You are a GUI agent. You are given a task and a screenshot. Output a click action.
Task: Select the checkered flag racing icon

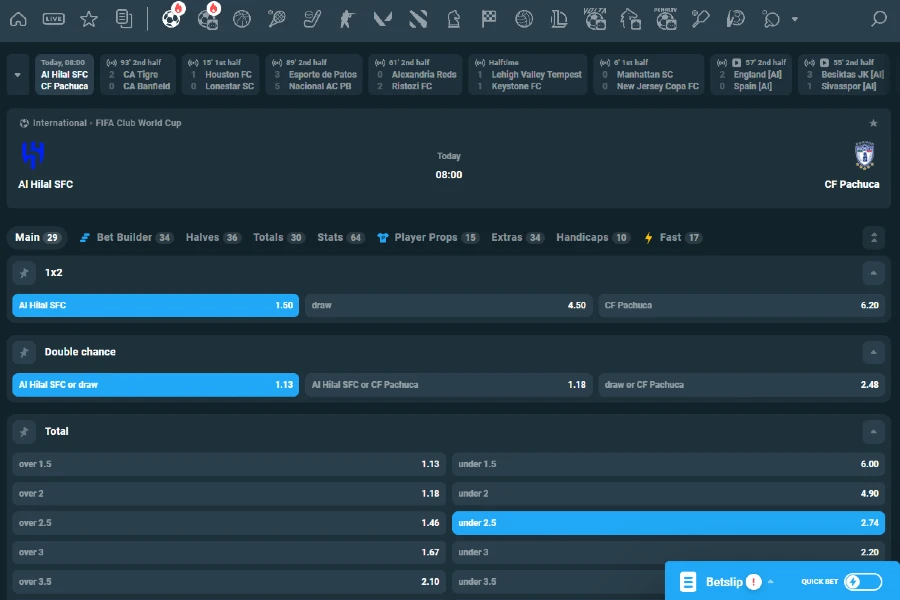488,19
